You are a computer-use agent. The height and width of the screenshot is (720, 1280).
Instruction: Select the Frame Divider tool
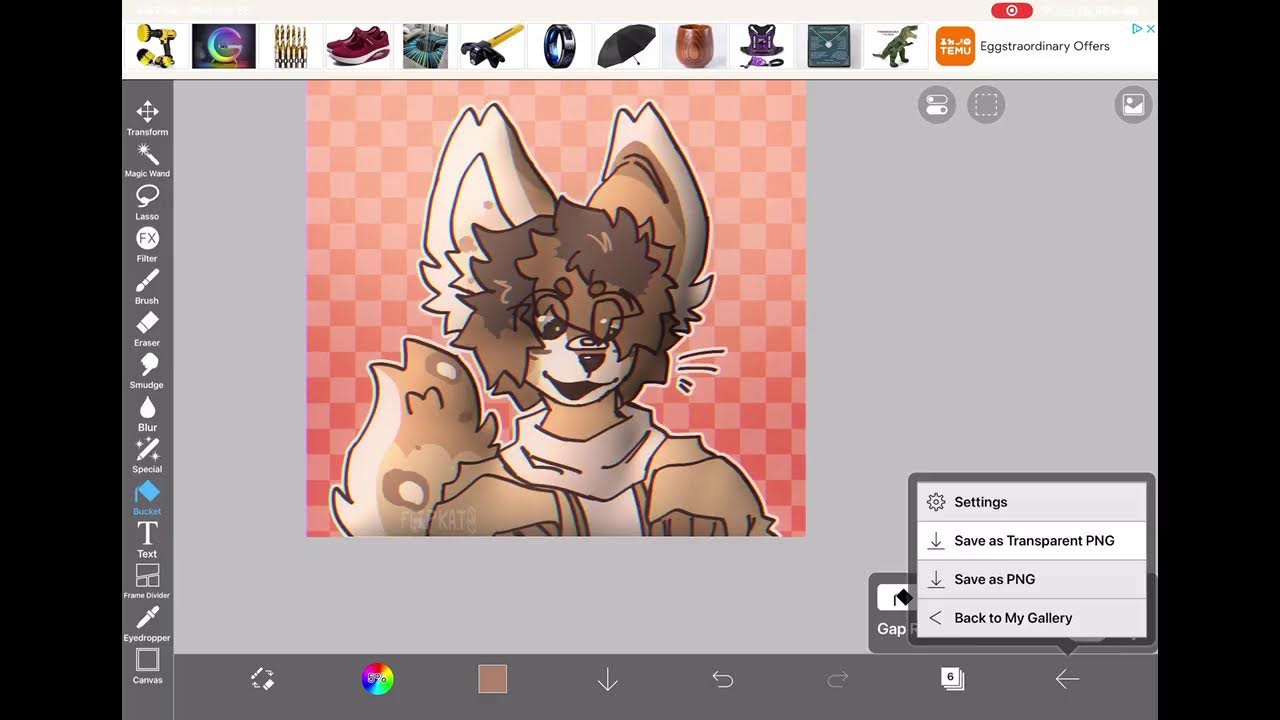pos(147,582)
